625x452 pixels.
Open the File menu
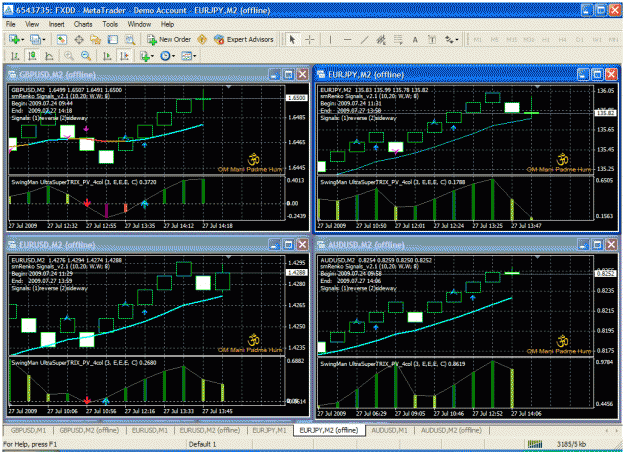[10, 24]
